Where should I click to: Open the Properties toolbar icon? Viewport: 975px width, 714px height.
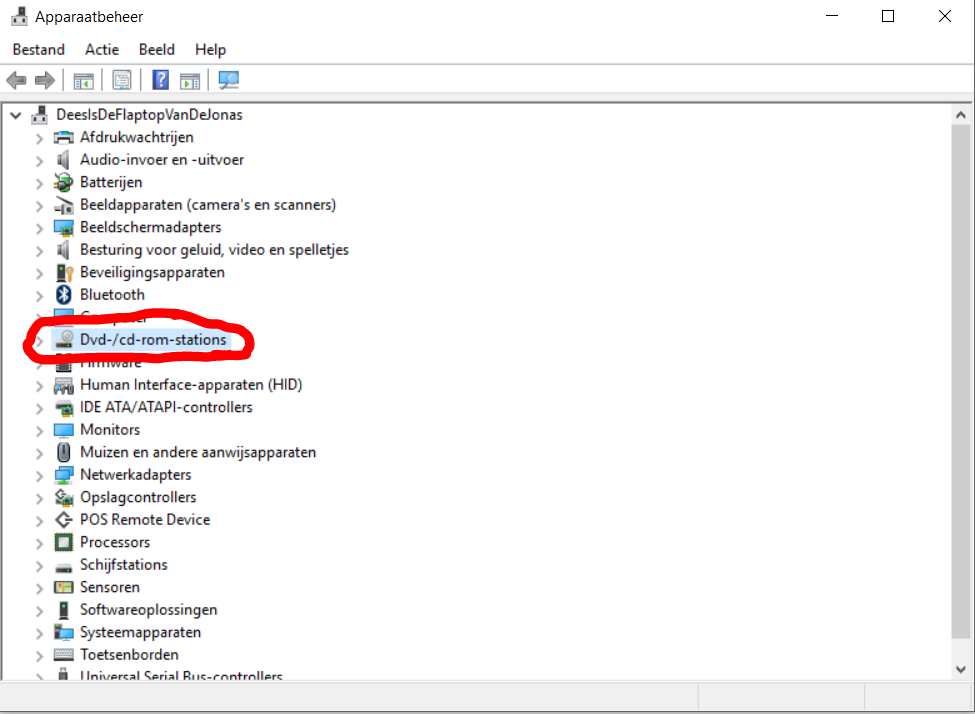(x=121, y=80)
